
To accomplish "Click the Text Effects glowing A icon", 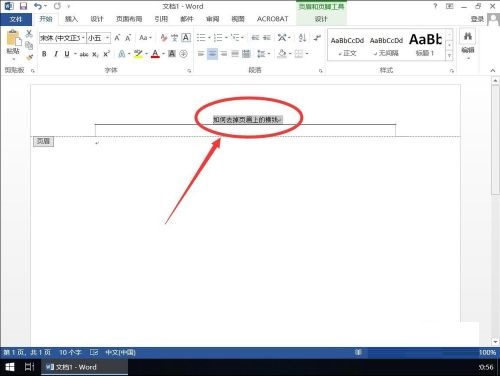I will point(122,54).
